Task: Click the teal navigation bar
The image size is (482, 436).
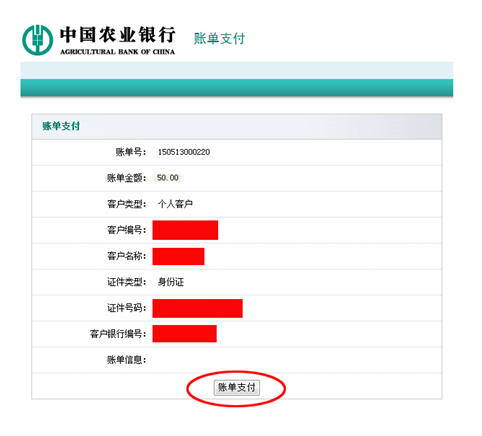Action: pyautogui.click(x=237, y=88)
